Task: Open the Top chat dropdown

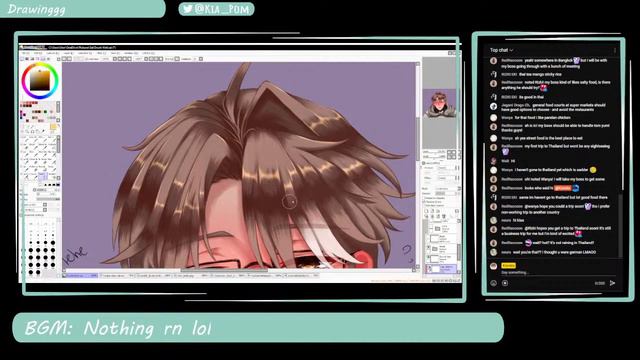Action: [501, 50]
